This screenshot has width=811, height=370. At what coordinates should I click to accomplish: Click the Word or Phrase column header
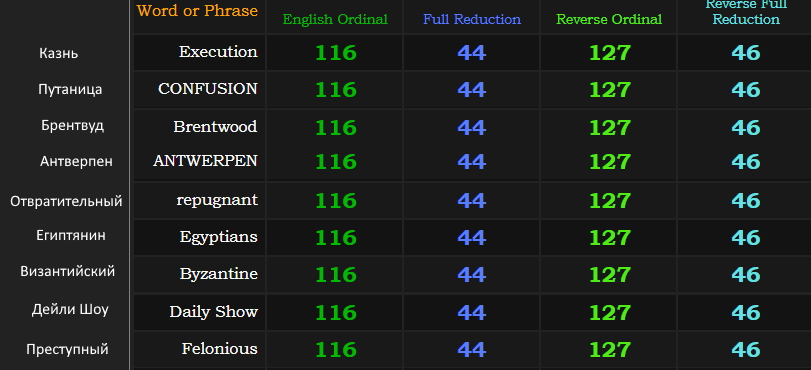click(197, 11)
